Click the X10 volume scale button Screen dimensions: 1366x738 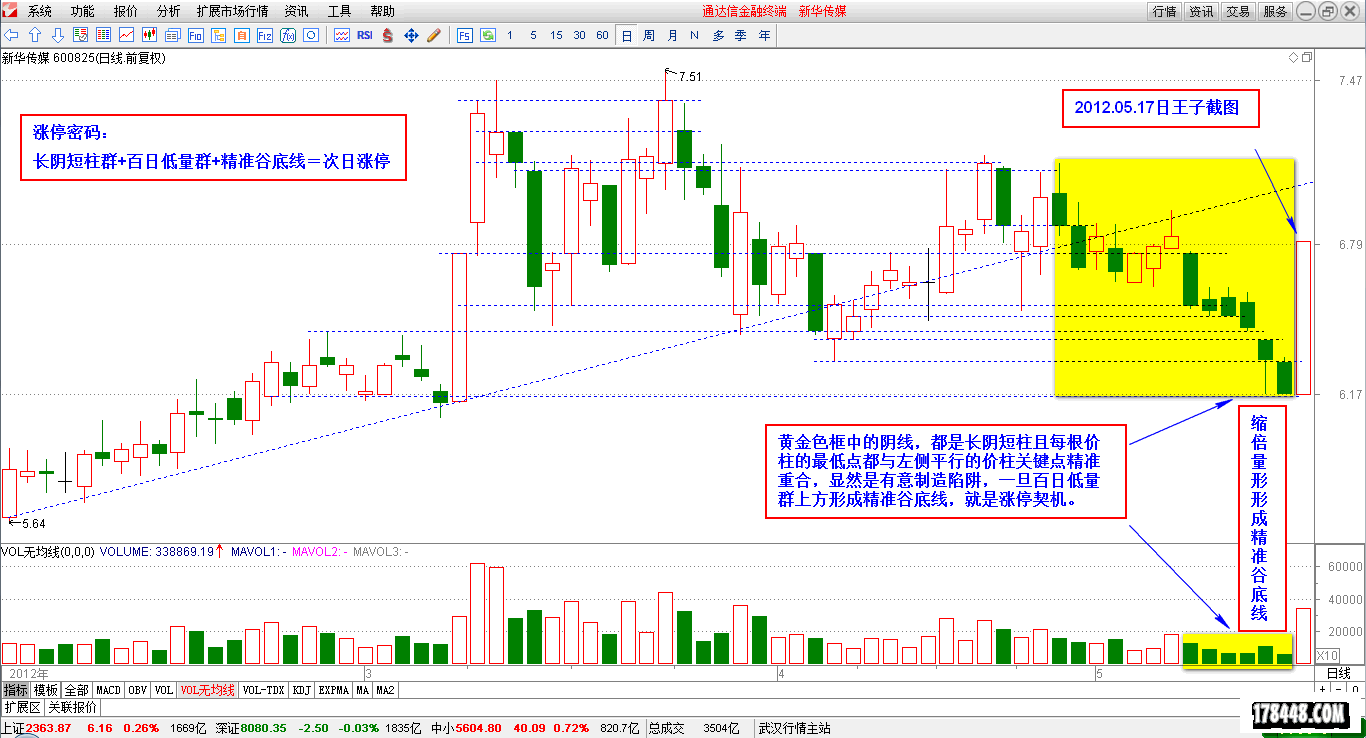tap(1327, 654)
